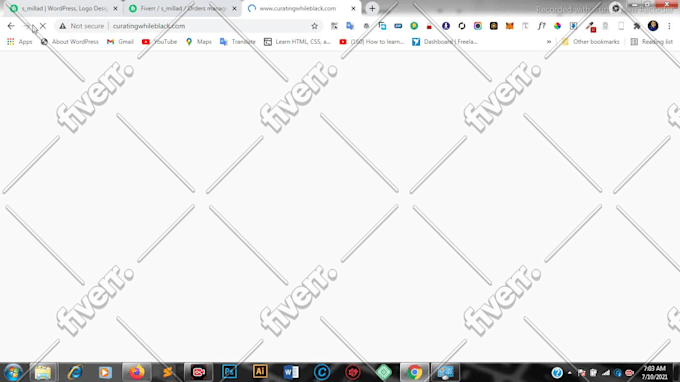
Task: Open the Maps bookmark
Action: tap(198, 42)
